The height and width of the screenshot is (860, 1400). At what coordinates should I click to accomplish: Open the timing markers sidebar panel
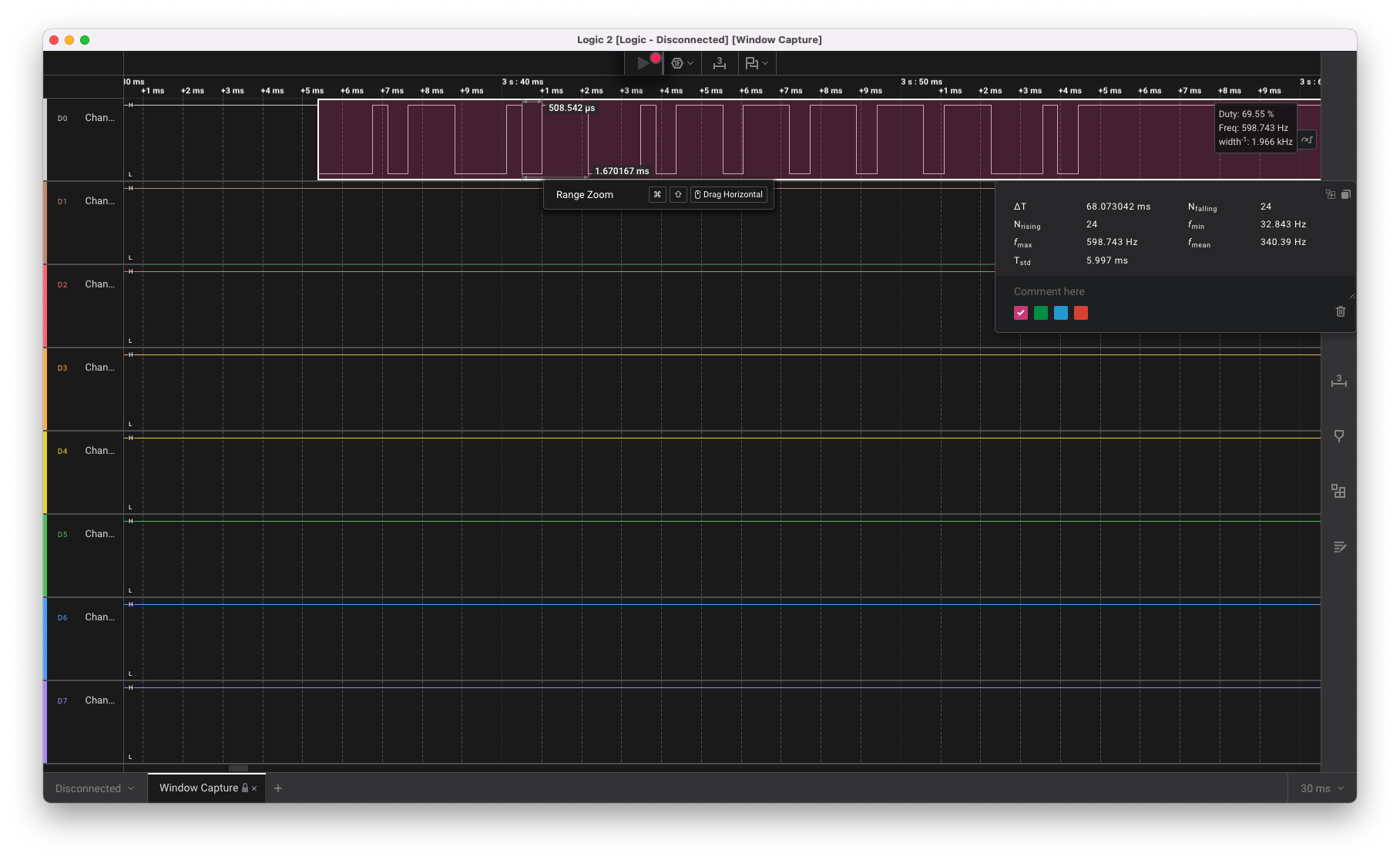[1339, 381]
